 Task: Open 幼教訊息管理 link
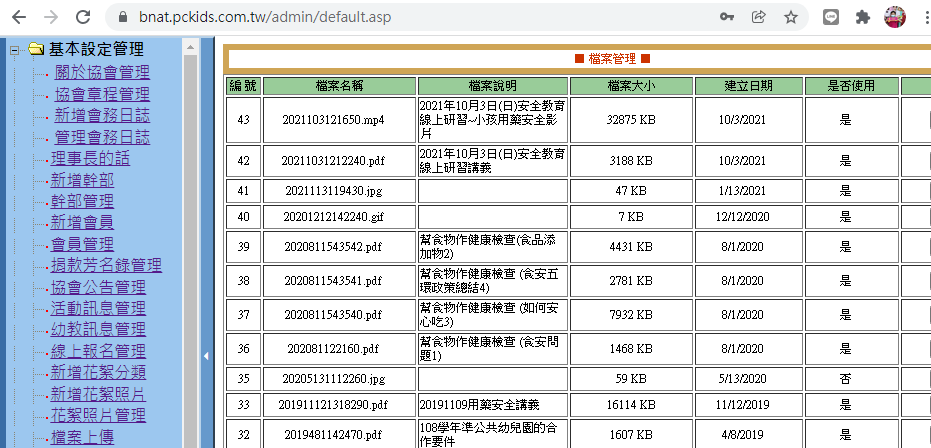[x=99, y=329]
